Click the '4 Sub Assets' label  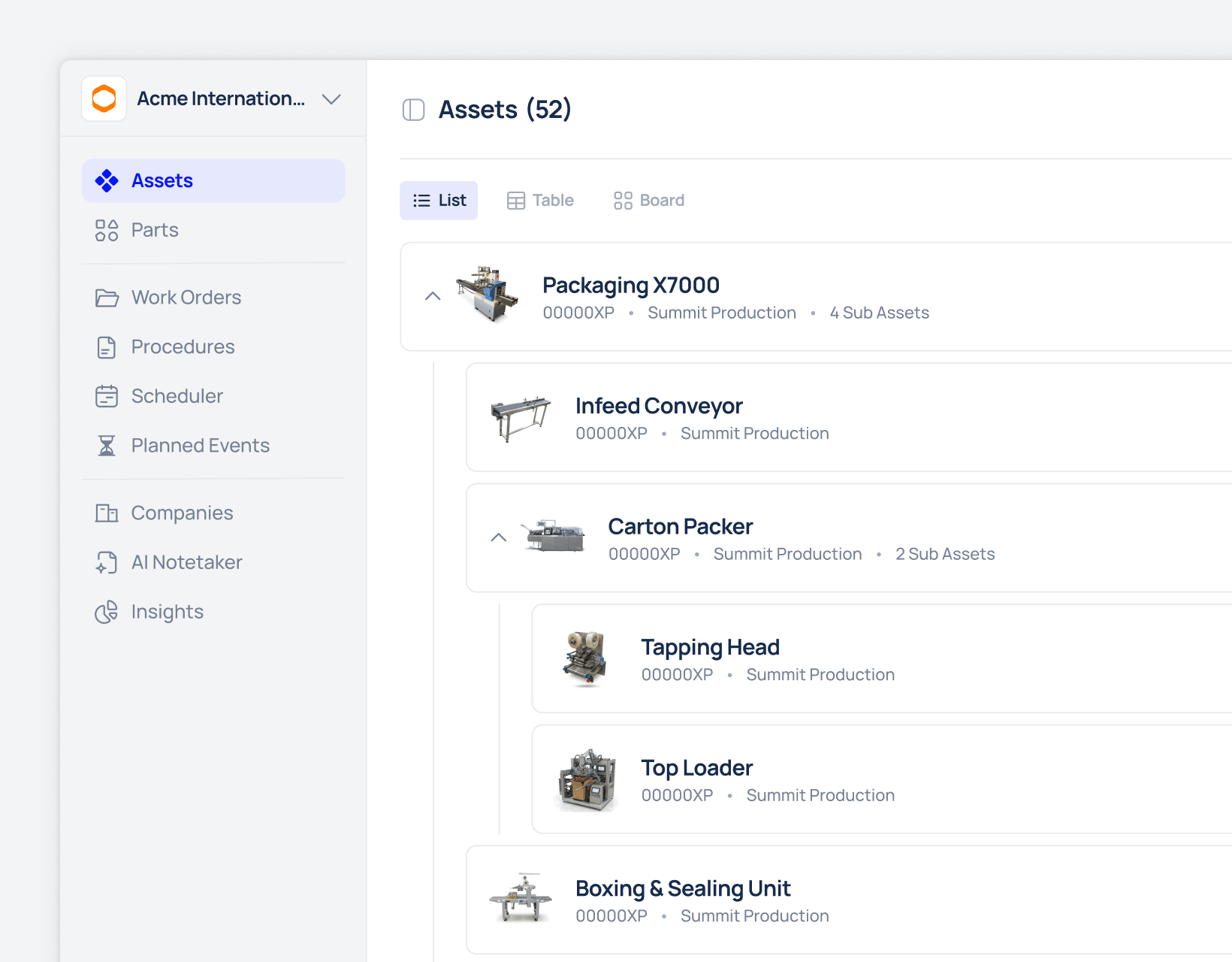(880, 313)
